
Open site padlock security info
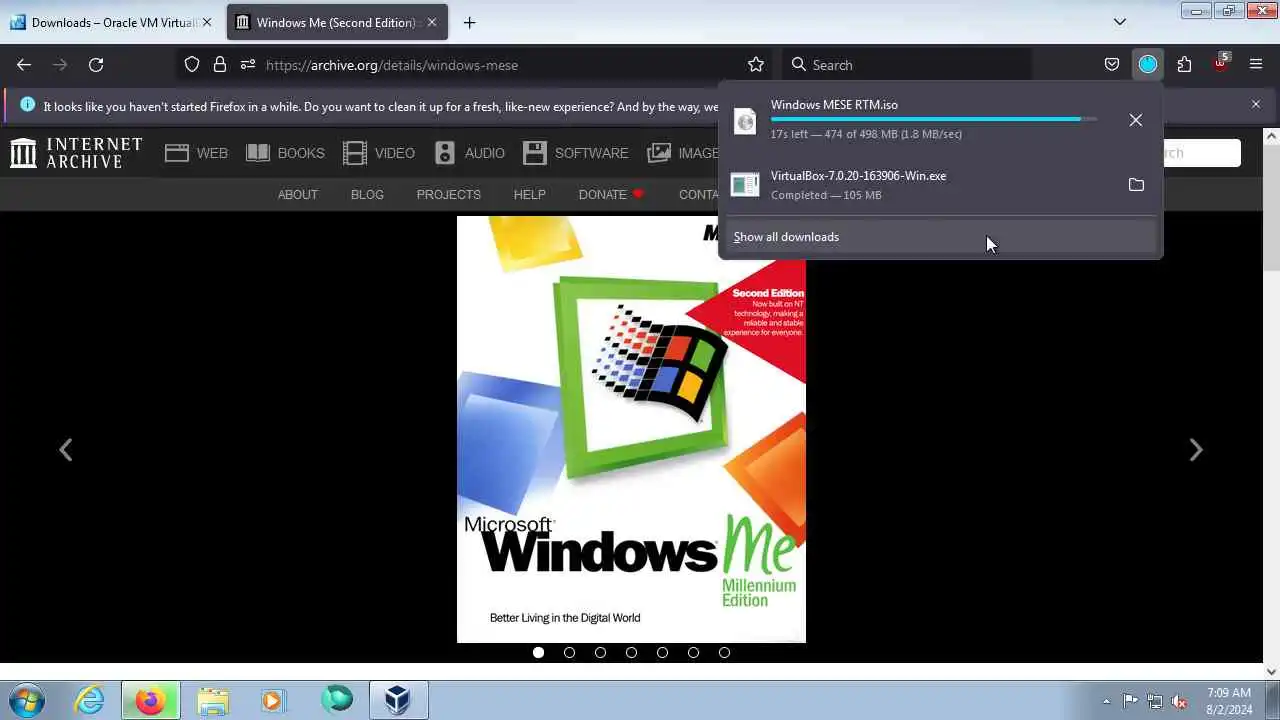pyautogui.click(x=220, y=64)
